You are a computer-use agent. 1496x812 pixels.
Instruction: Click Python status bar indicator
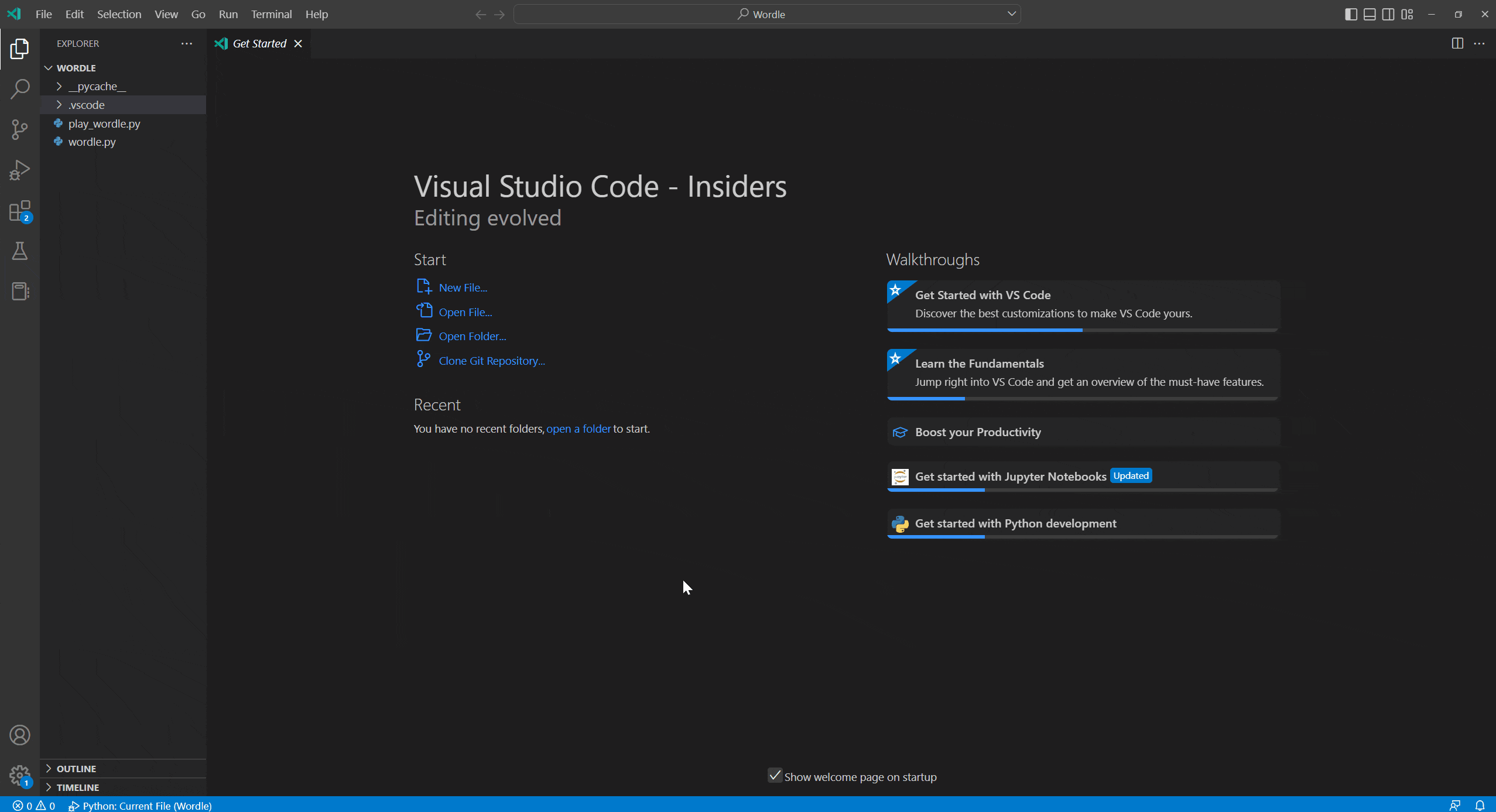pos(149,805)
